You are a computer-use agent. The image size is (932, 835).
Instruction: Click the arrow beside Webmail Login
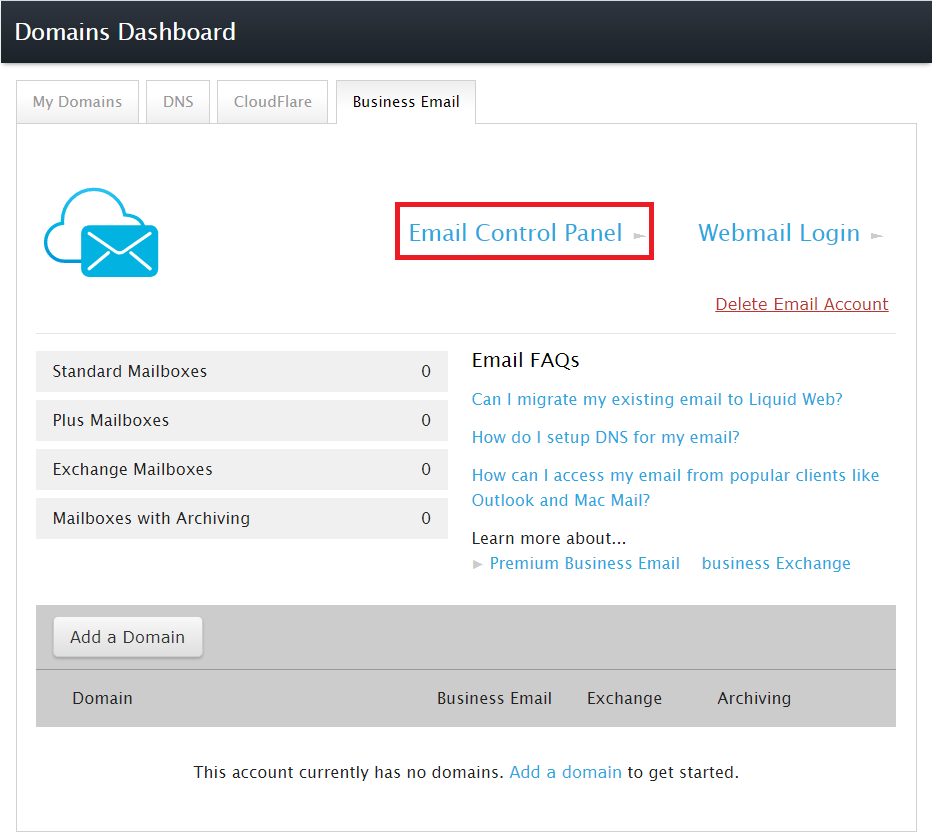click(x=877, y=235)
